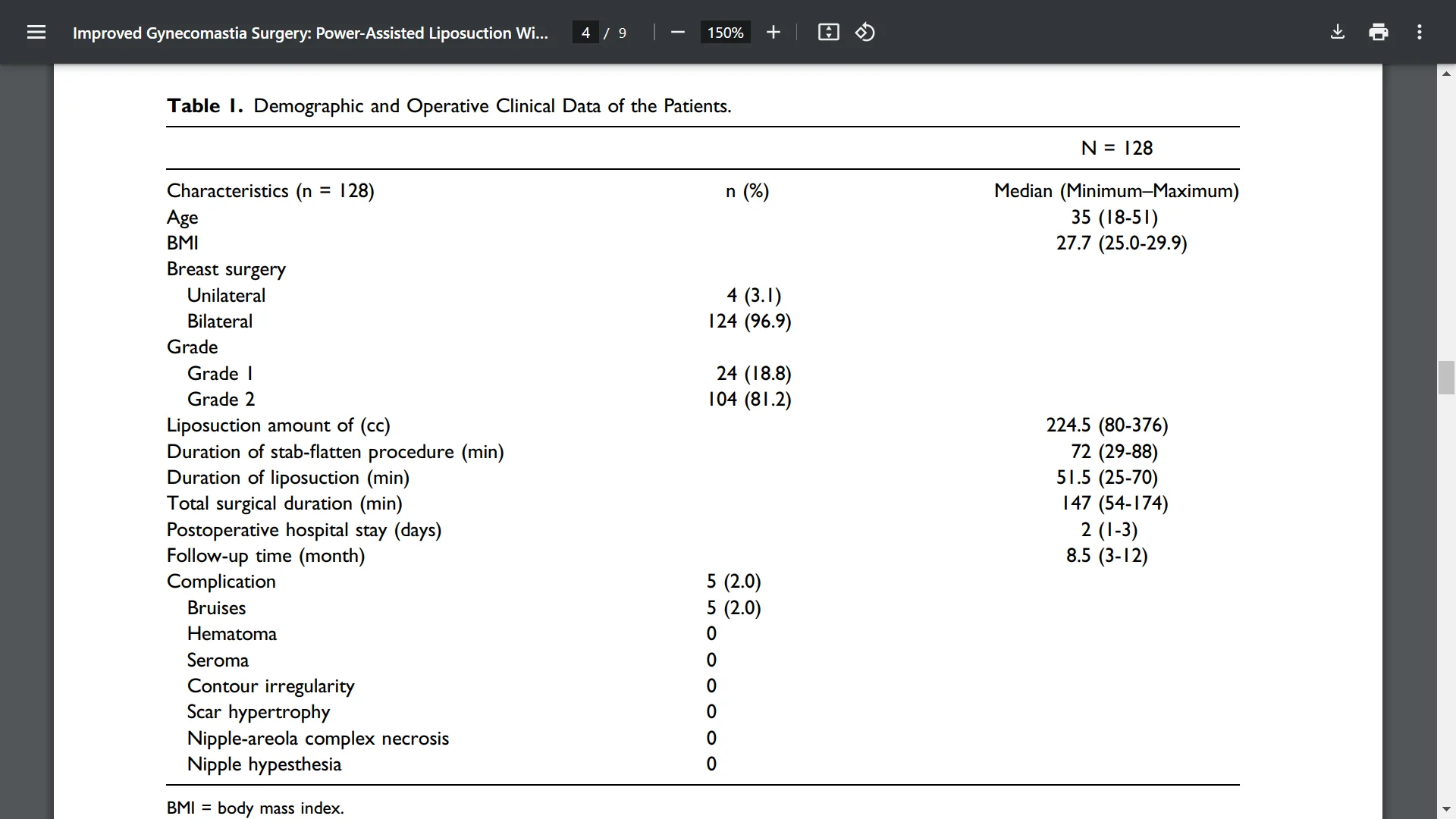
Task: Click the vertical scrollbar thumb
Action: click(1446, 378)
